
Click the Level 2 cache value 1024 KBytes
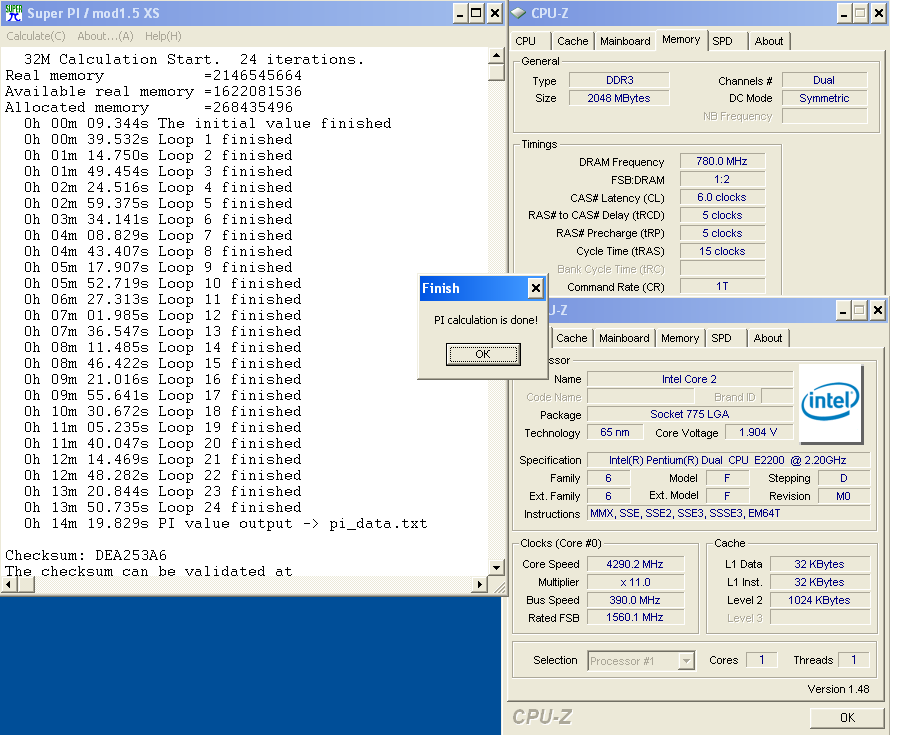(x=819, y=600)
